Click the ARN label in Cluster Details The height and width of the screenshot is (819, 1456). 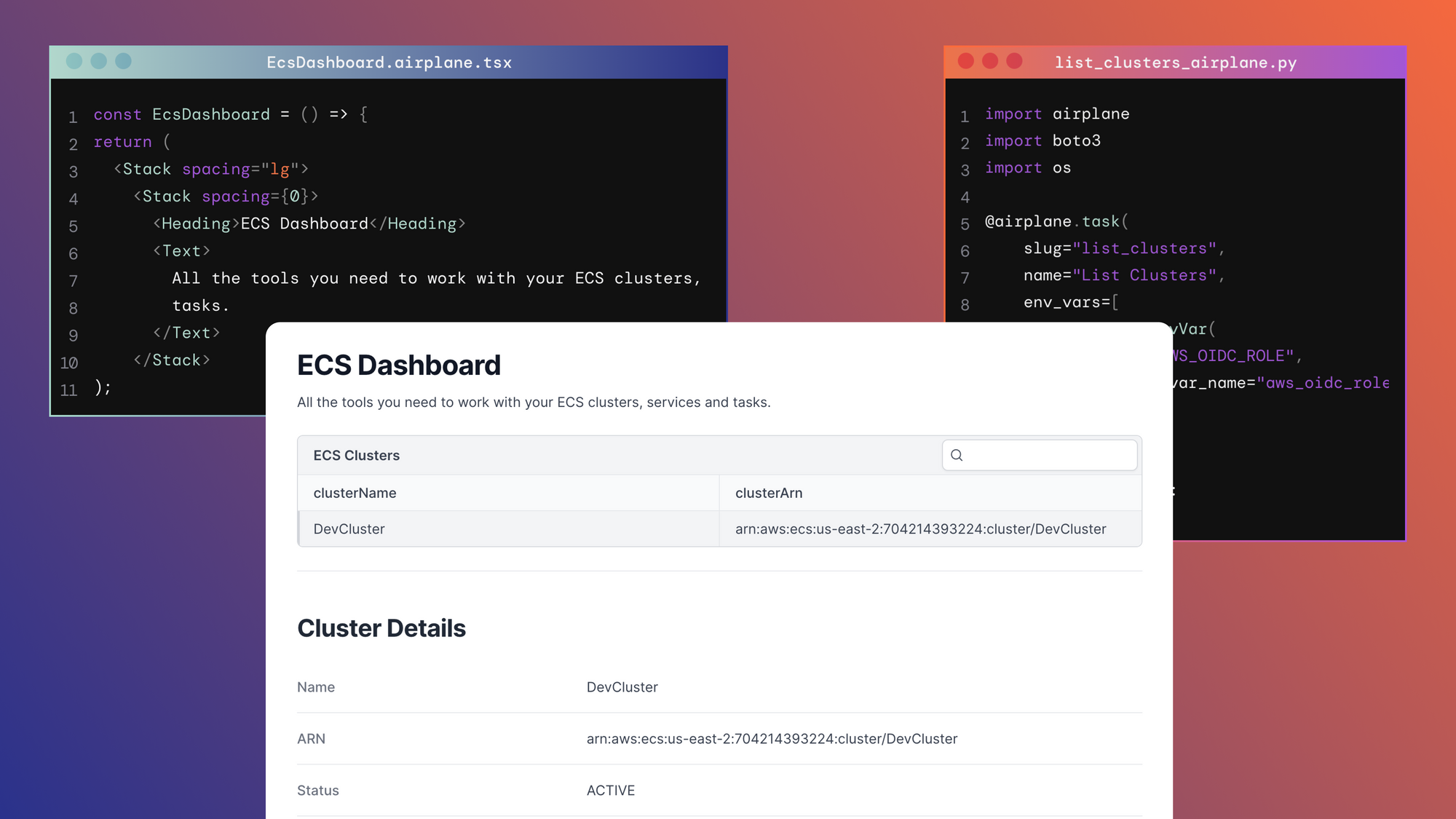(311, 739)
